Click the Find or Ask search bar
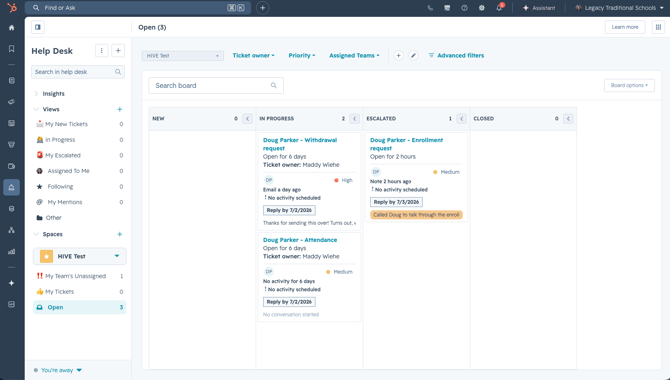This screenshot has height=380, width=670. point(138,8)
